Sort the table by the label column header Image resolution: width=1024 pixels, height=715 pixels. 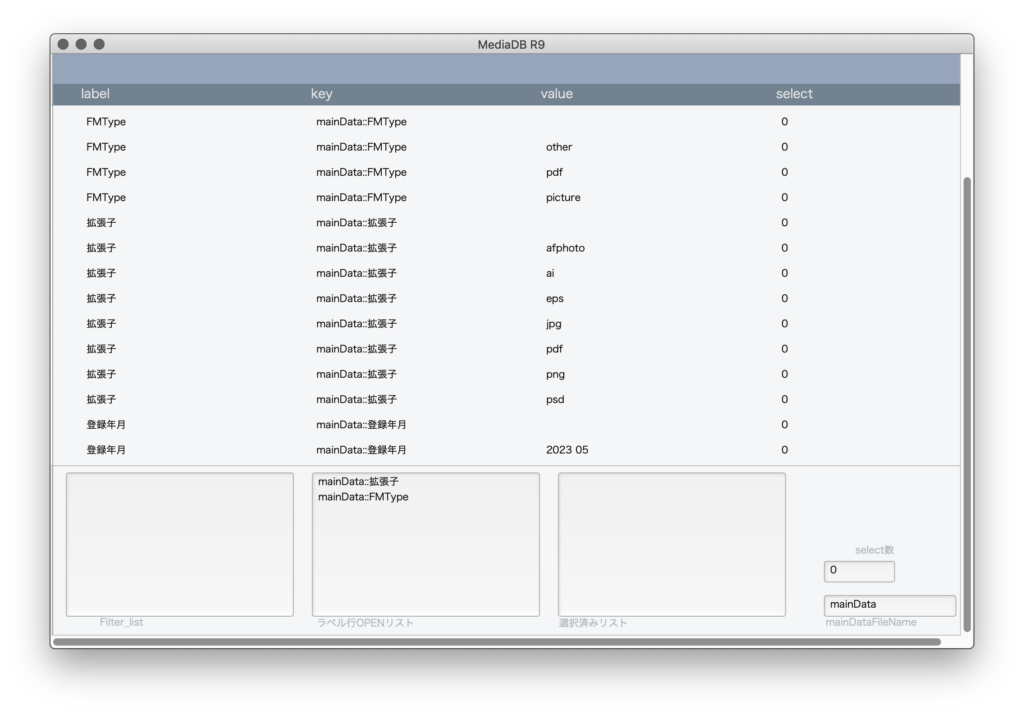click(x=95, y=93)
